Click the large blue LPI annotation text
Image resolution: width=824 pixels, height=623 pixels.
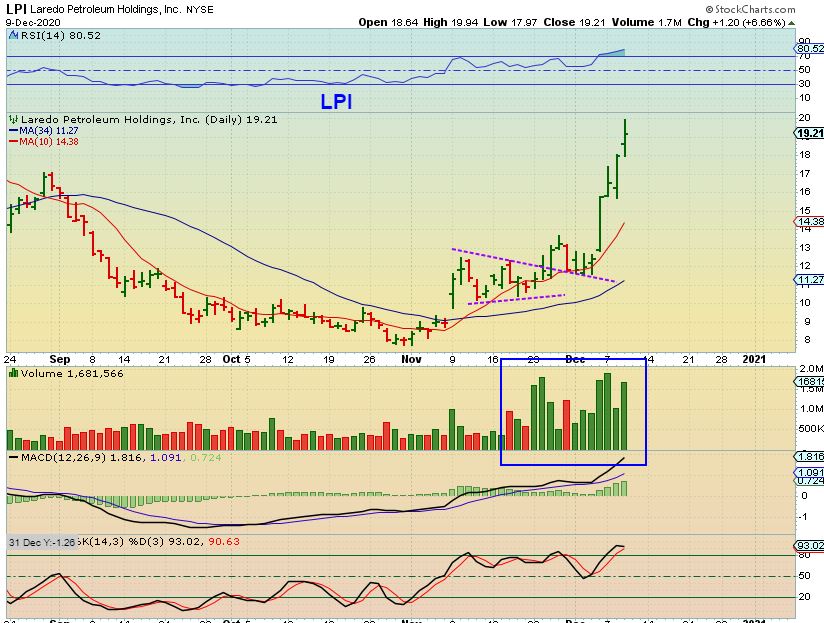(336, 101)
